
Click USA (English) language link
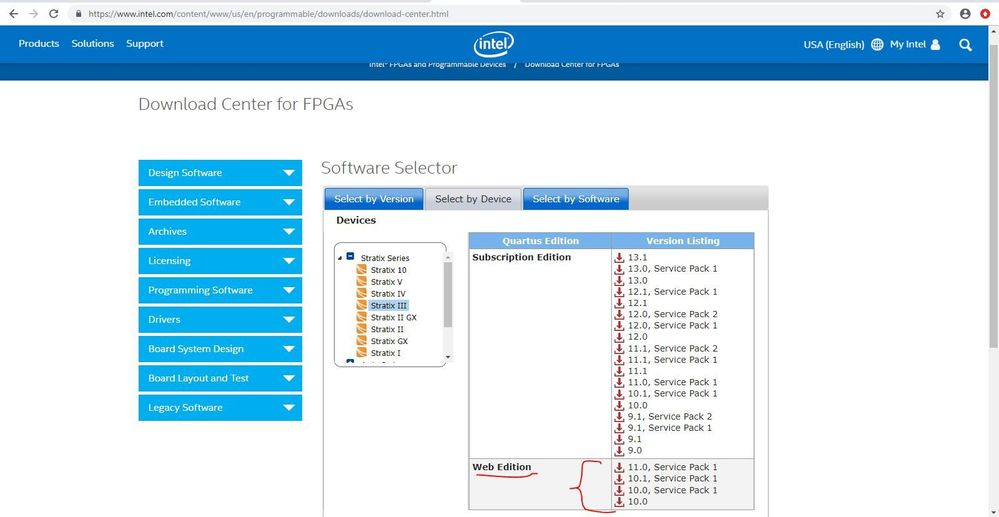pos(834,45)
